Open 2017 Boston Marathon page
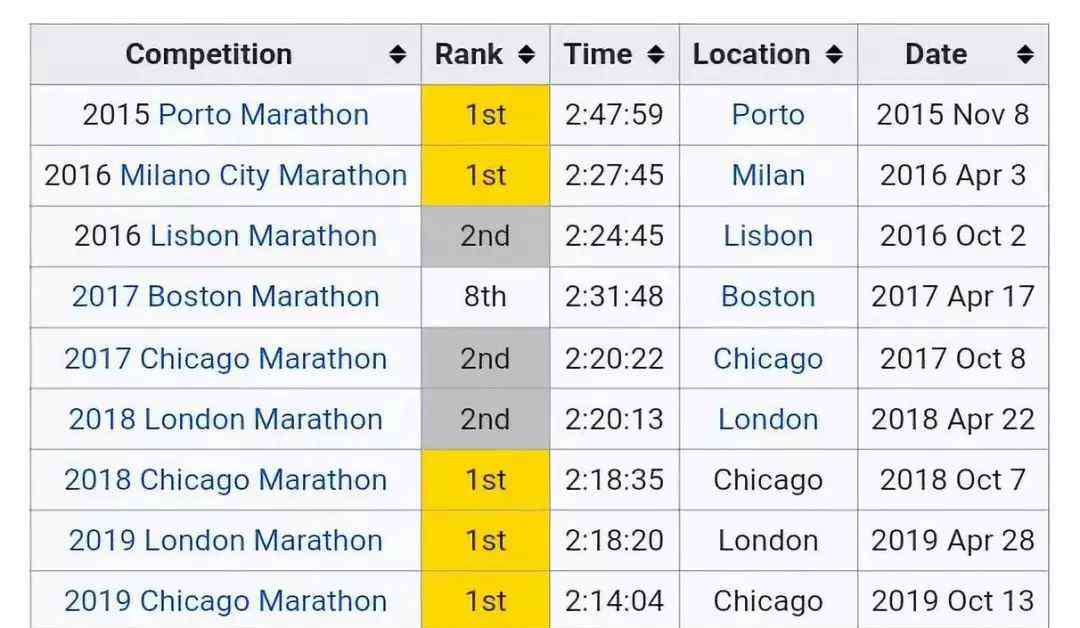The width and height of the screenshot is (1080, 628). point(225,297)
